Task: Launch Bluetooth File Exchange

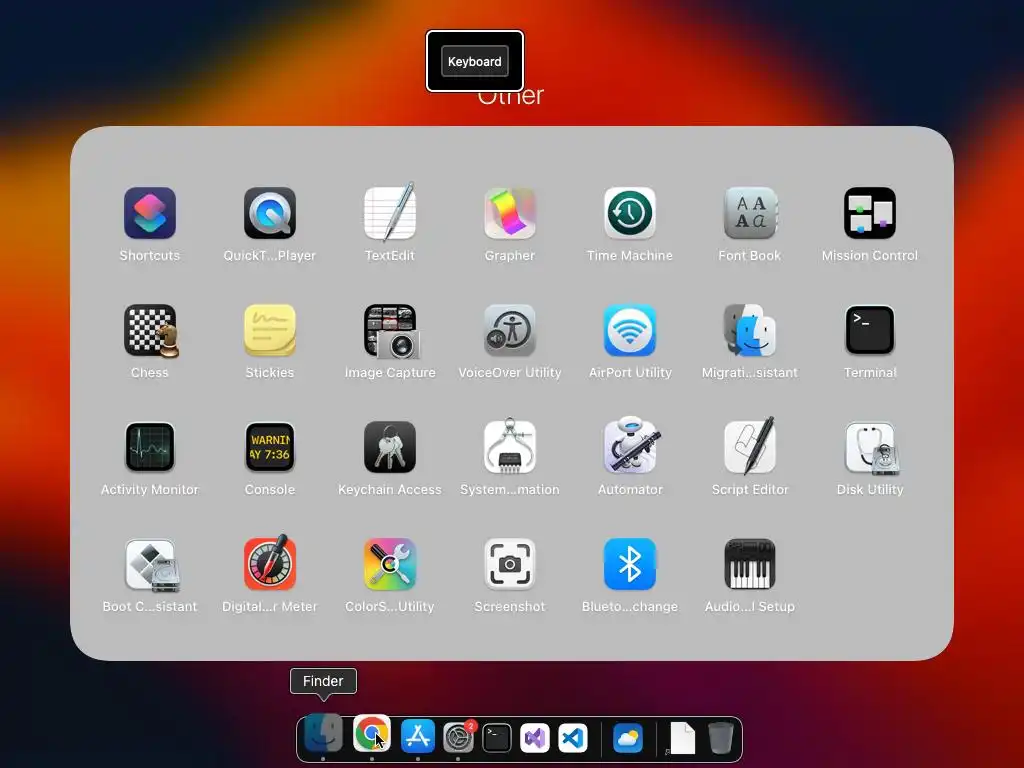Action: click(x=630, y=564)
